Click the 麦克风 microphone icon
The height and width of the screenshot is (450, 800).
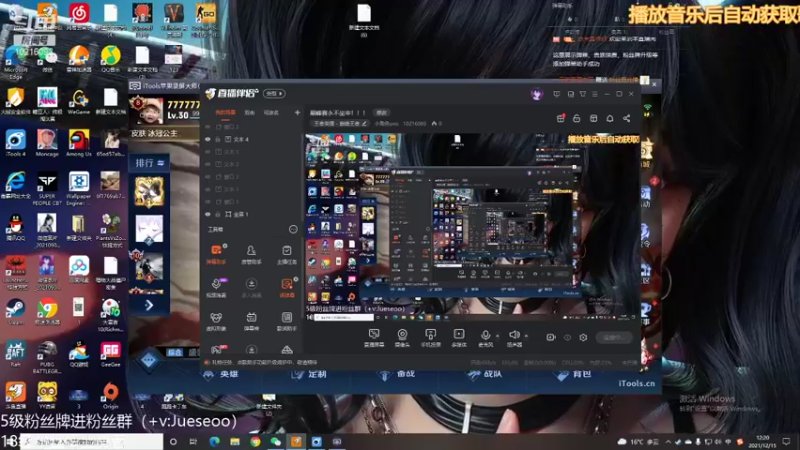coord(485,337)
